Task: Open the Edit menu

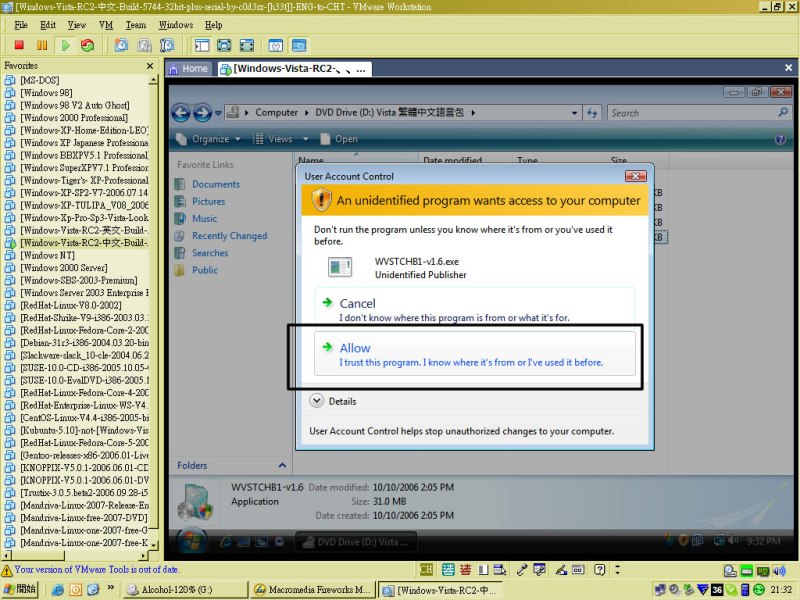Action: [48, 25]
